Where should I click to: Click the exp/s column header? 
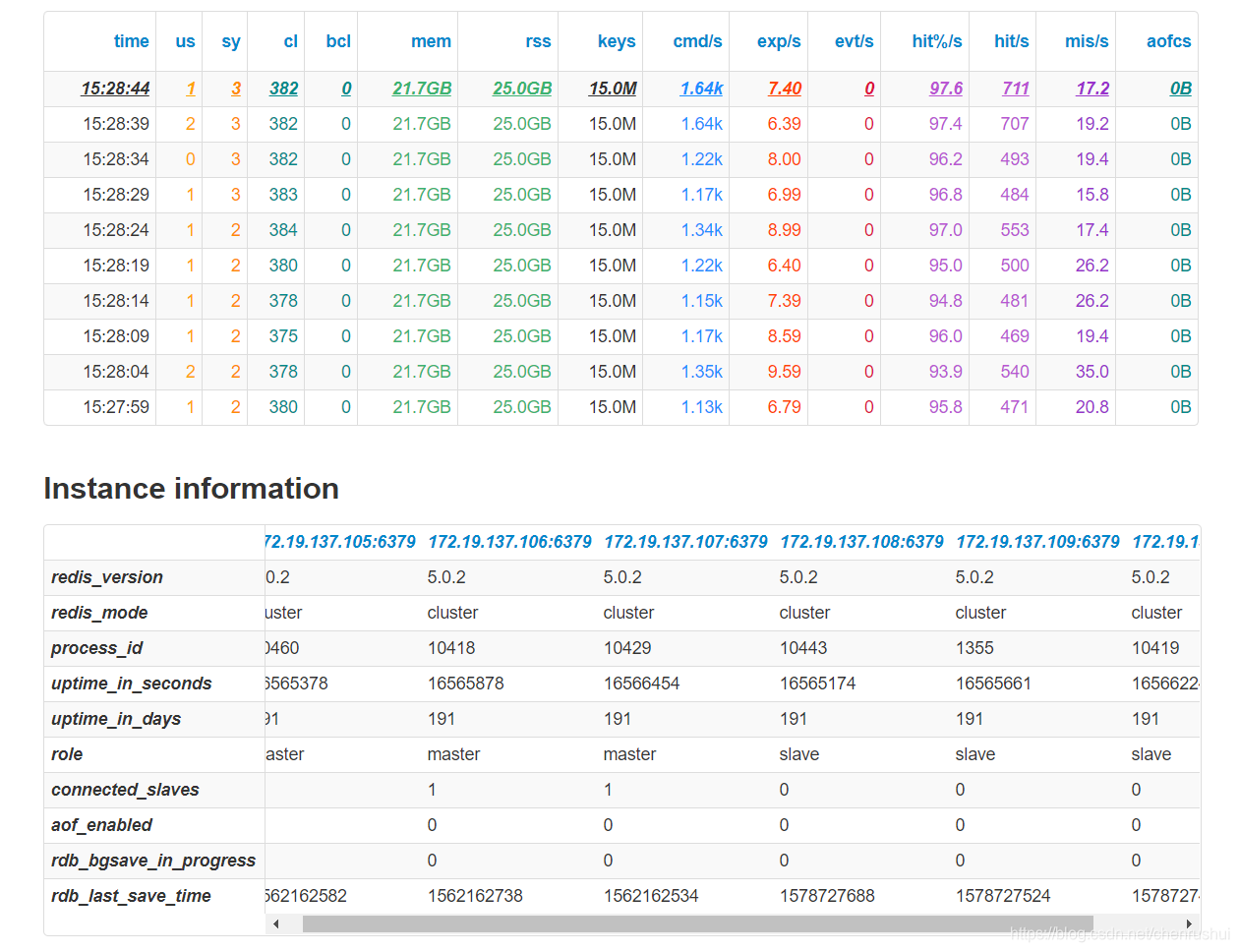(779, 41)
